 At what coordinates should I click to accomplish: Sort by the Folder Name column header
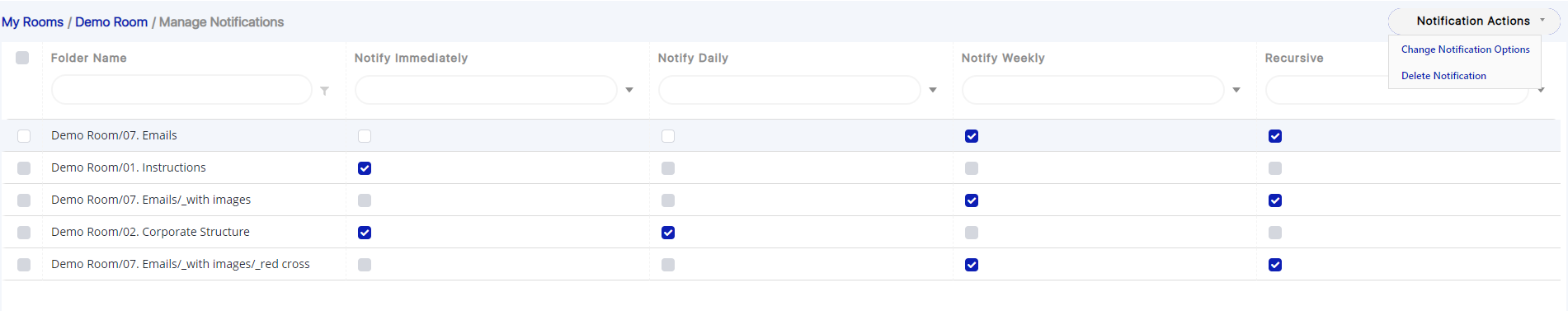[x=89, y=58]
